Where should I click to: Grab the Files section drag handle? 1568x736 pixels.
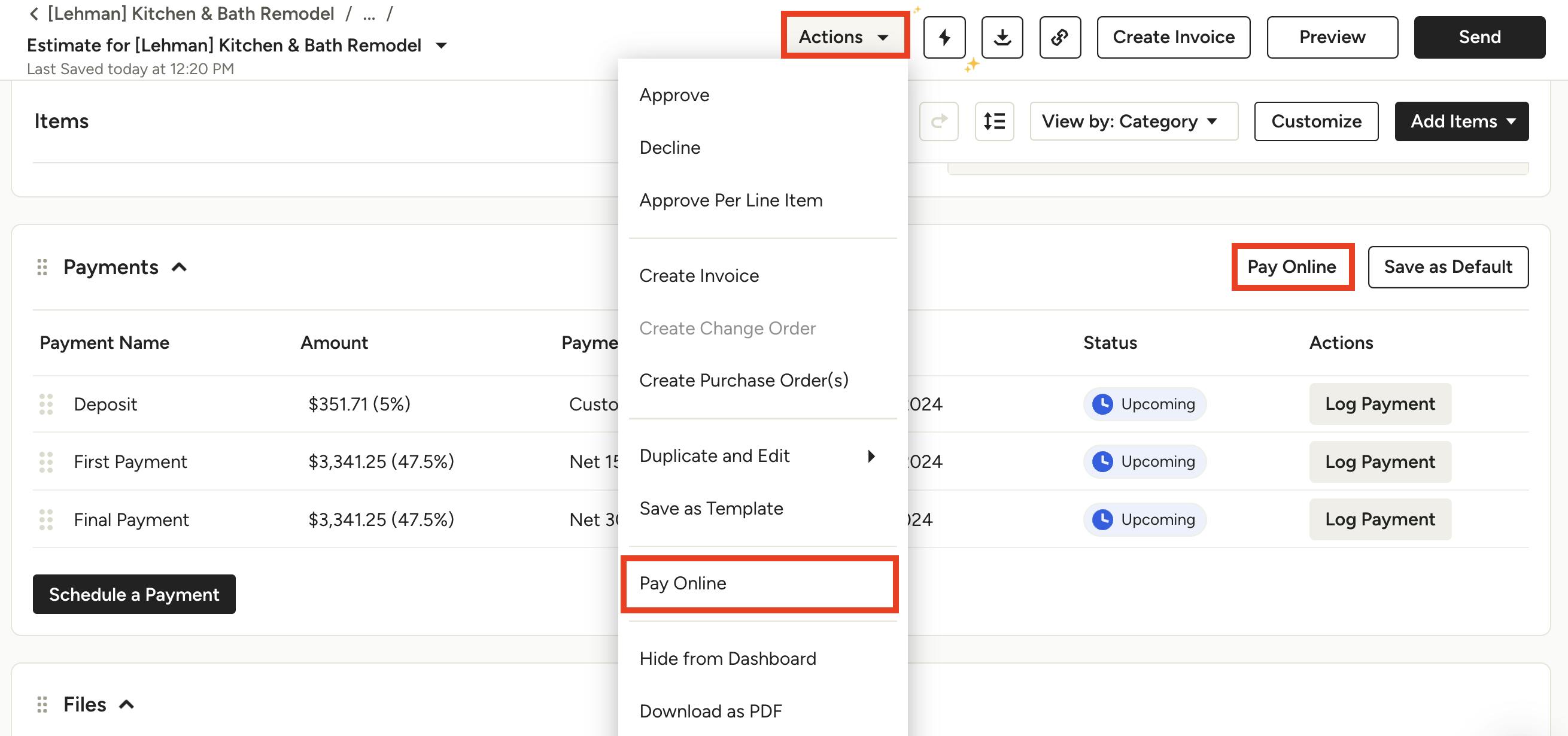(x=42, y=704)
